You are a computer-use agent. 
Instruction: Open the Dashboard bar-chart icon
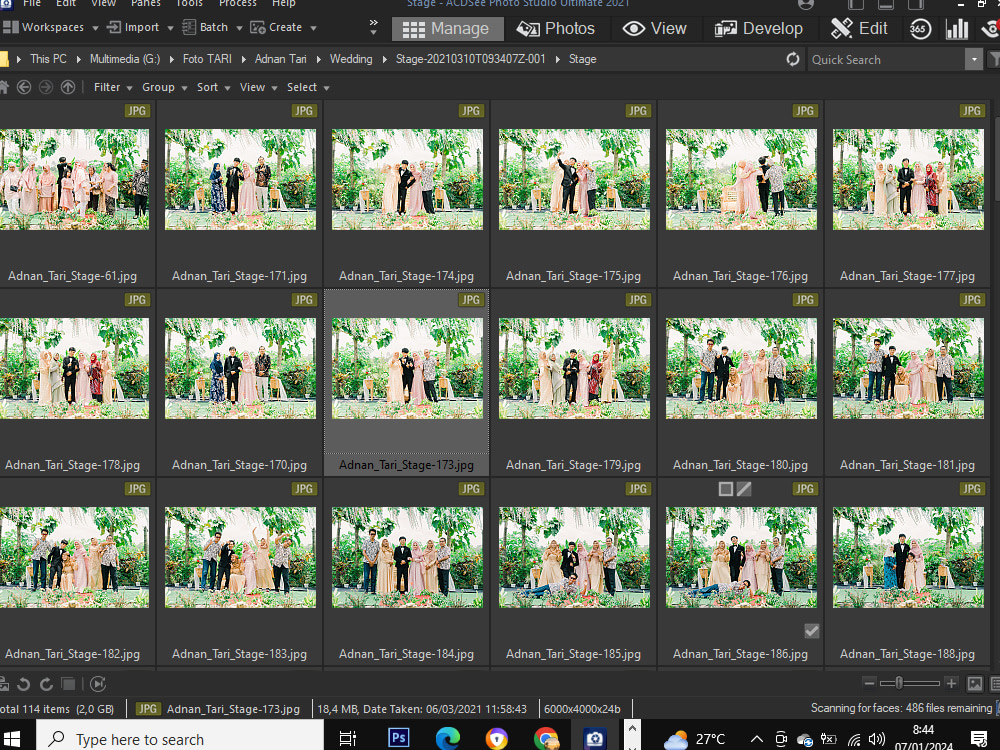956,28
